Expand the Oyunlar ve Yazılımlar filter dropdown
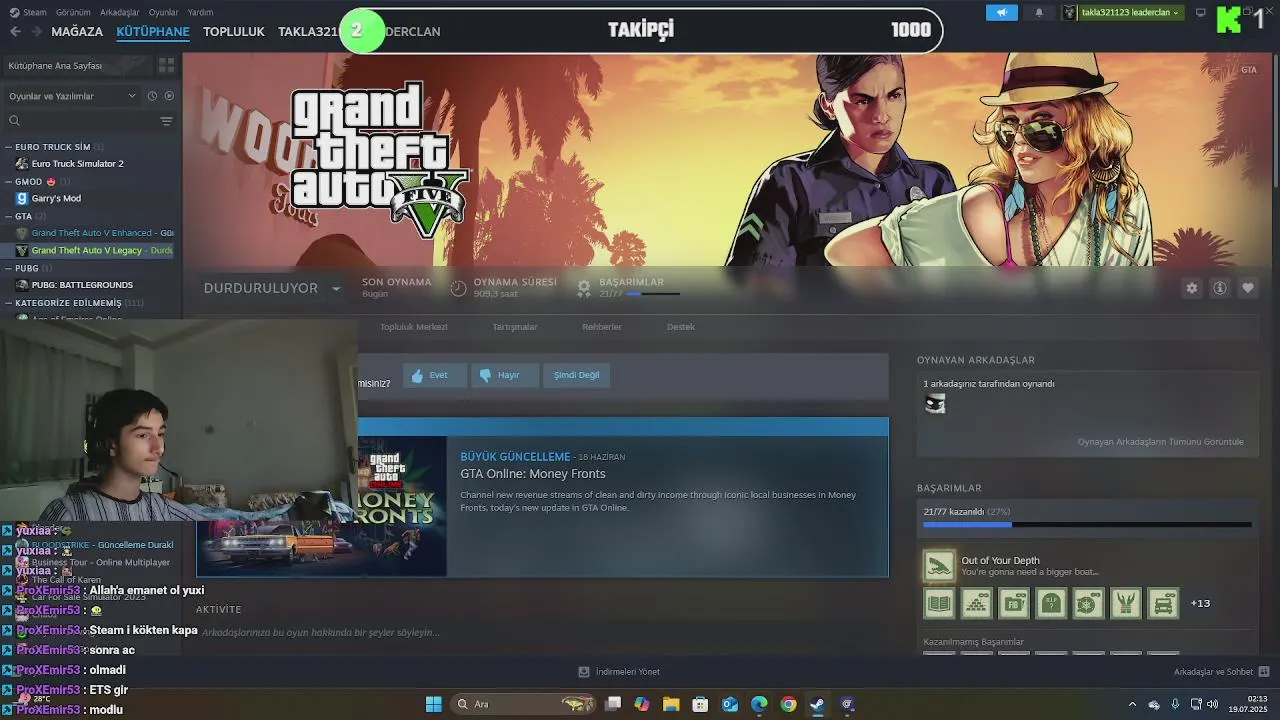 click(x=72, y=96)
